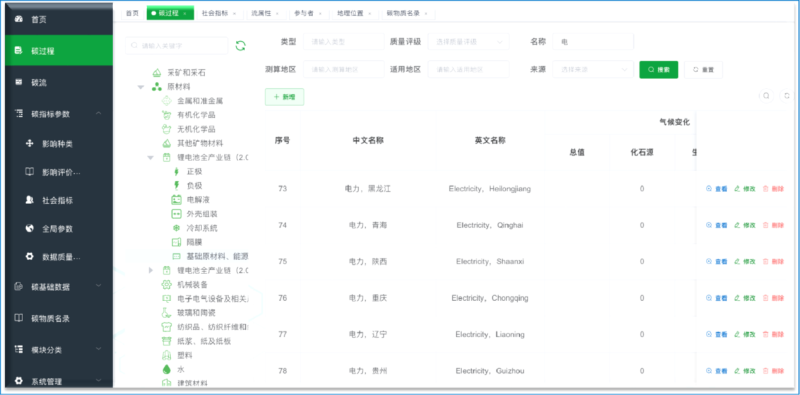Screen dimensions: 800x395
Task: Switch to the 首页 tab
Action: [132, 14]
